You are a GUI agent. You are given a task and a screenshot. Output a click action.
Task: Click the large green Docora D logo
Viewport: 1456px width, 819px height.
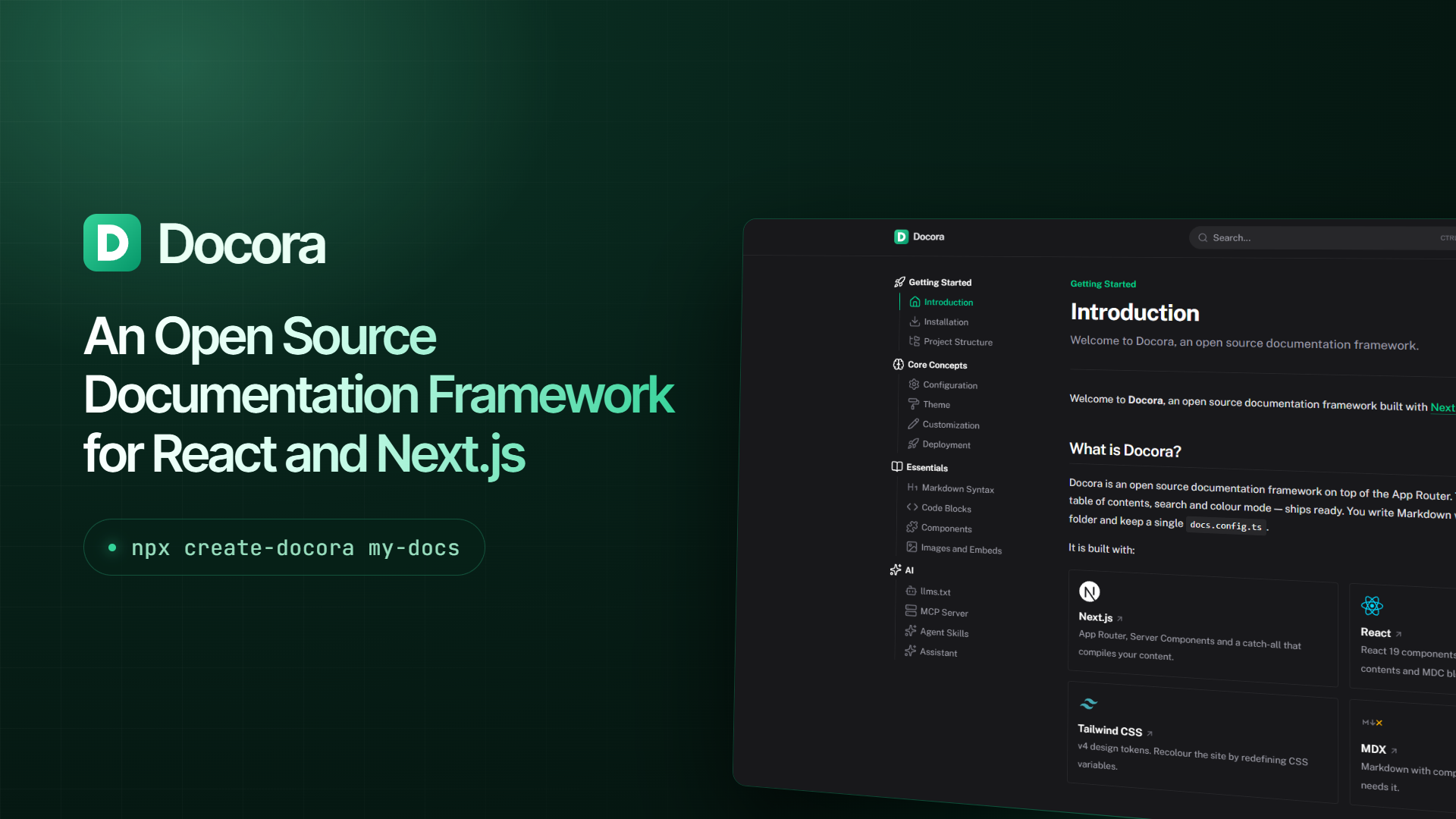click(112, 243)
